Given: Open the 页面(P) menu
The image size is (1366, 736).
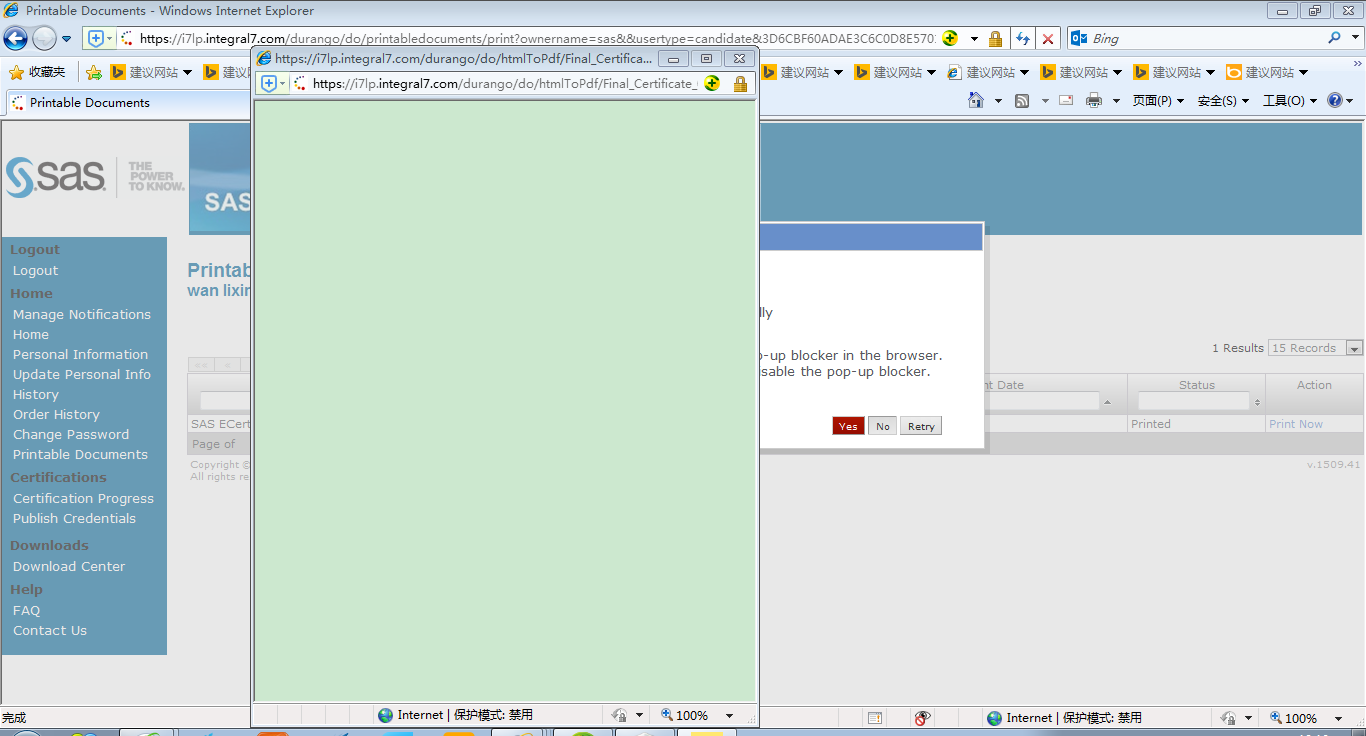Looking at the screenshot, I should [x=1158, y=100].
